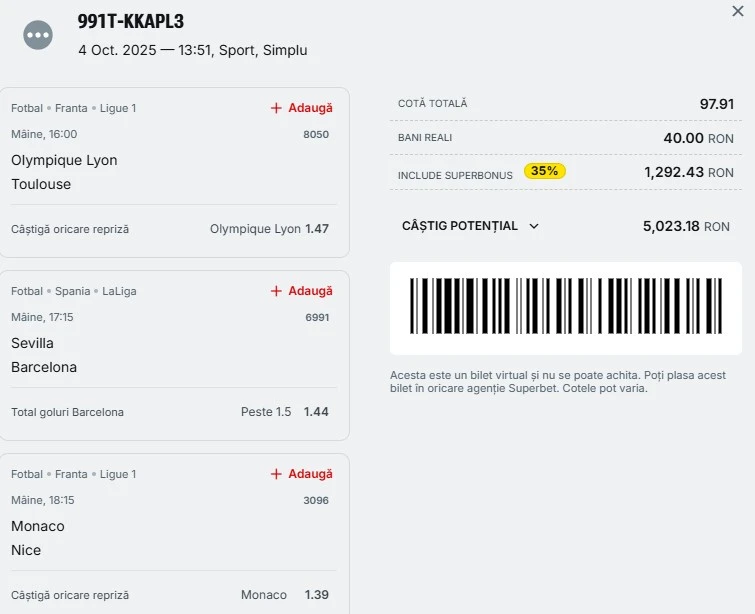Add the Olympique Lyon vs Toulouse selection
The width and height of the screenshot is (755, 614).
(x=301, y=108)
